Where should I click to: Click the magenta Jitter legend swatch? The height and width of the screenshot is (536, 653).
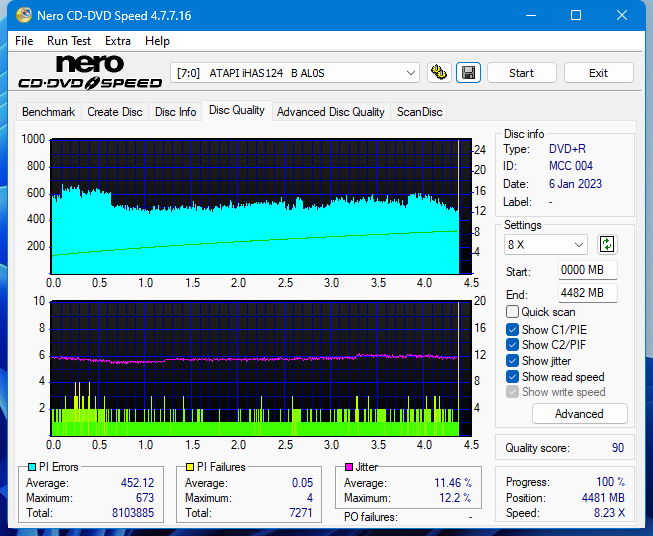click(349, 467)
